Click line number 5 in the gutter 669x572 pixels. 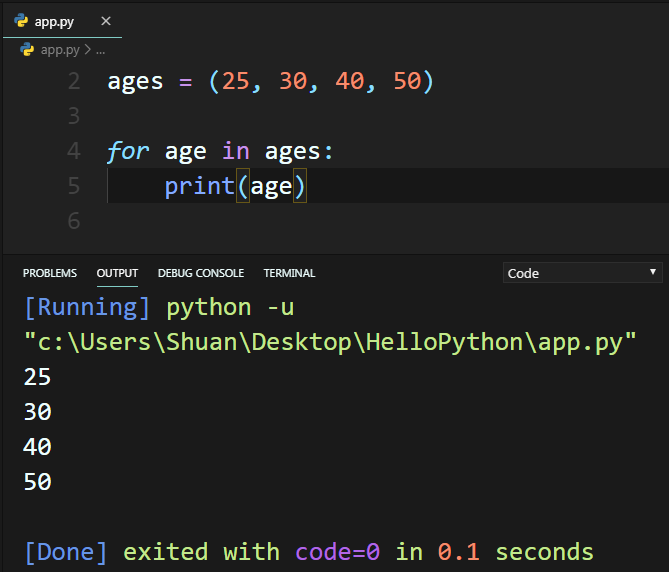(x=74, y=186)
